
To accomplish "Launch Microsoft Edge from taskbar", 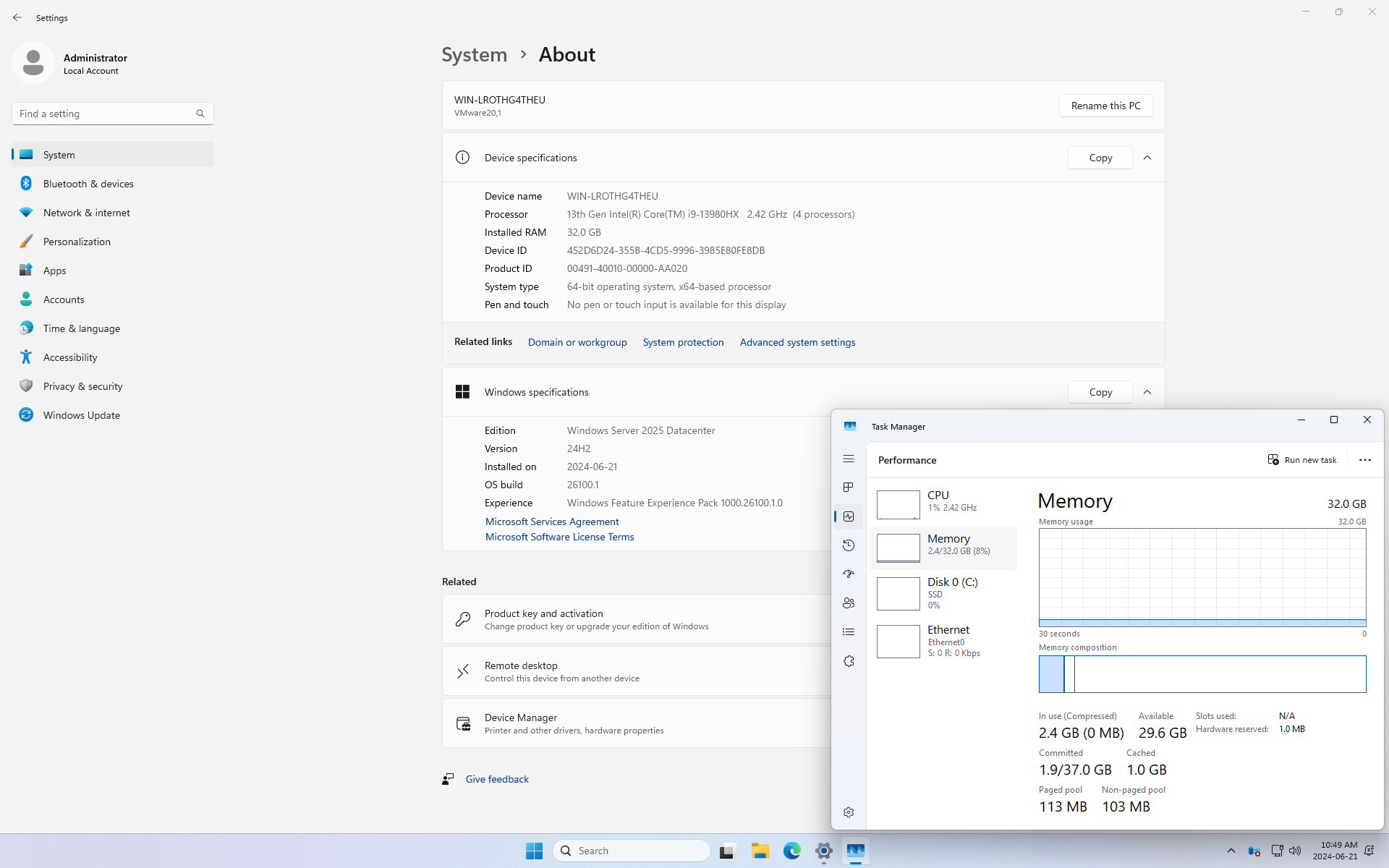I will pyautogui.click(x=791, y=851).
